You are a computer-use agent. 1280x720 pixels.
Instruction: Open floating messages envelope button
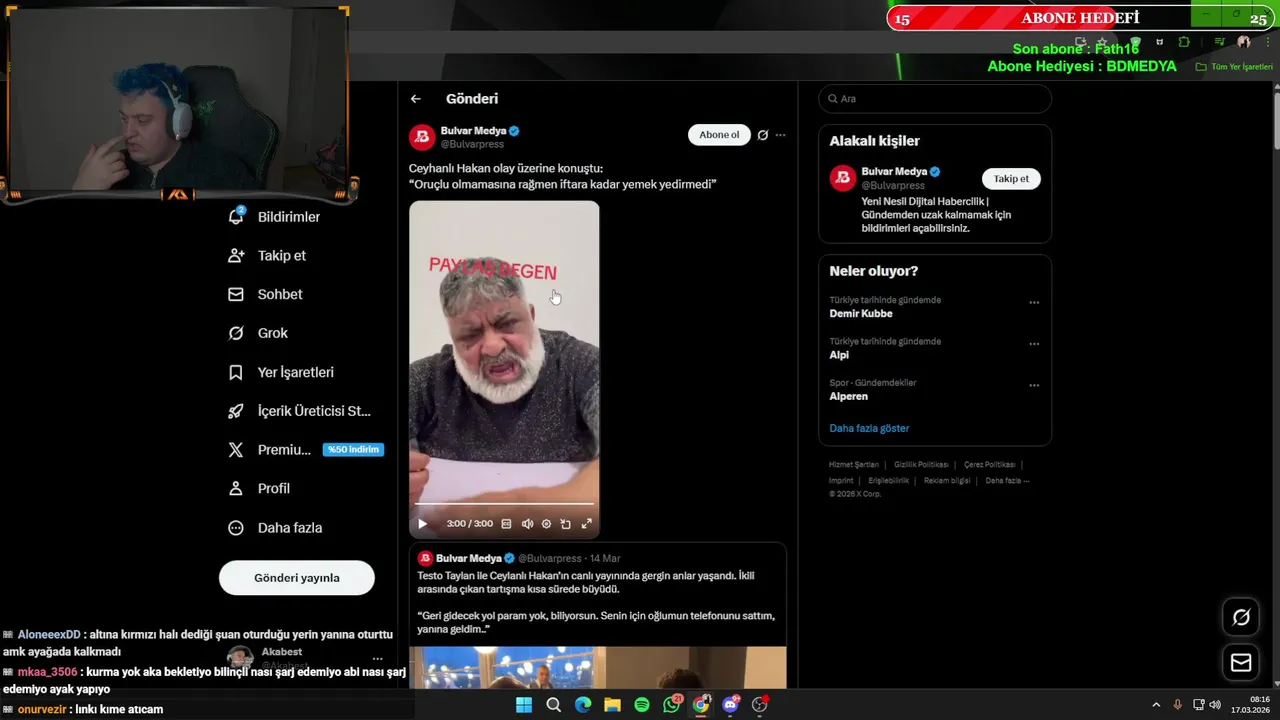pos(1241,662)
